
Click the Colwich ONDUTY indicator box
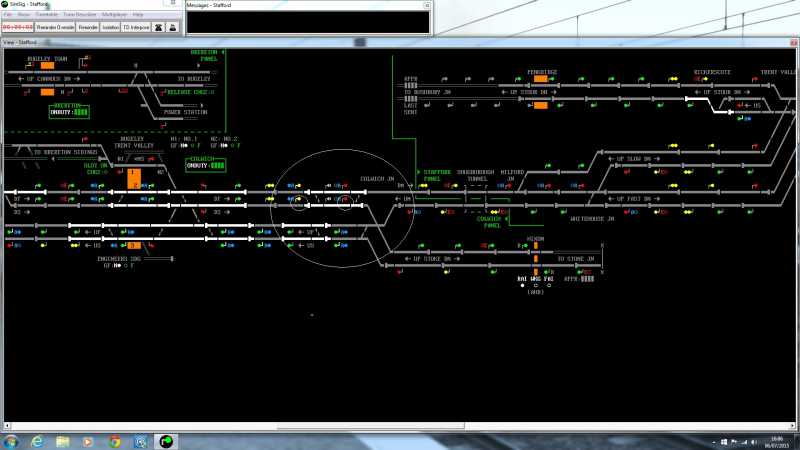point(206,165)
